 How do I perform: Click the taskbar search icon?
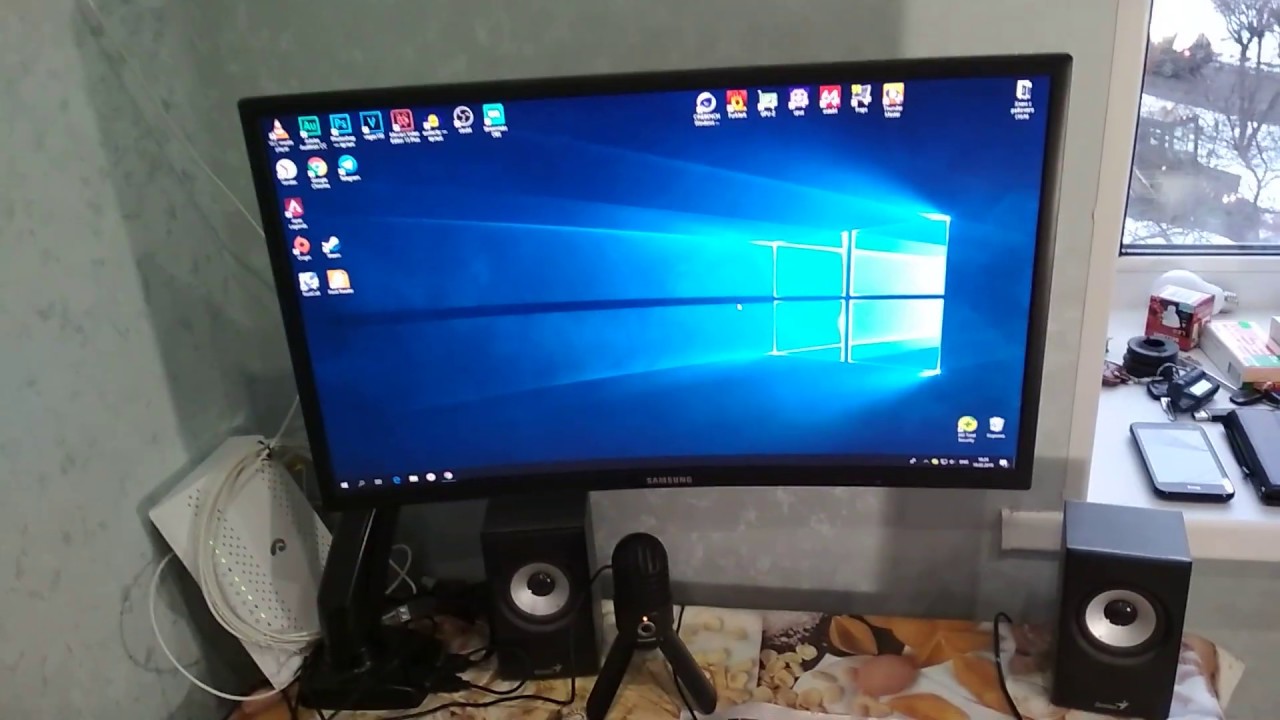point(363,481)
